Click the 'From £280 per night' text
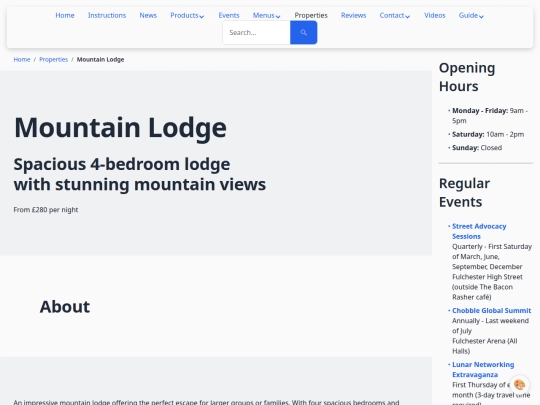The height and width of the screenshot is (405, 540). point(46,210)
